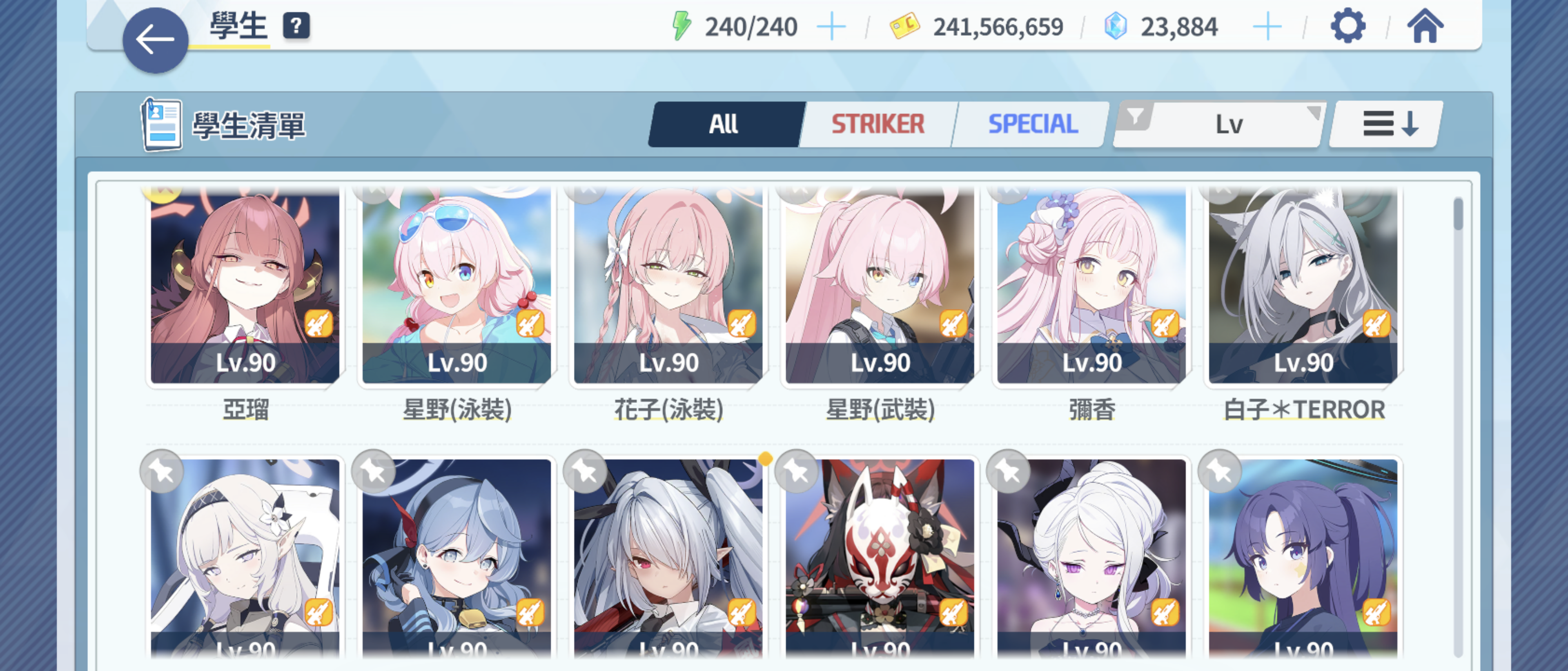This screenshot has width=1568, height=671.
Task: Toggle pin on purple-haired student card
Action: [1220, 471]
